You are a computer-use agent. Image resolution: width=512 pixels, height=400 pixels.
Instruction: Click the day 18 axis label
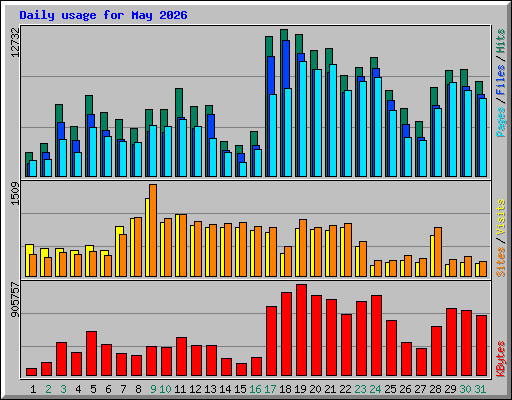coord(285,389)
